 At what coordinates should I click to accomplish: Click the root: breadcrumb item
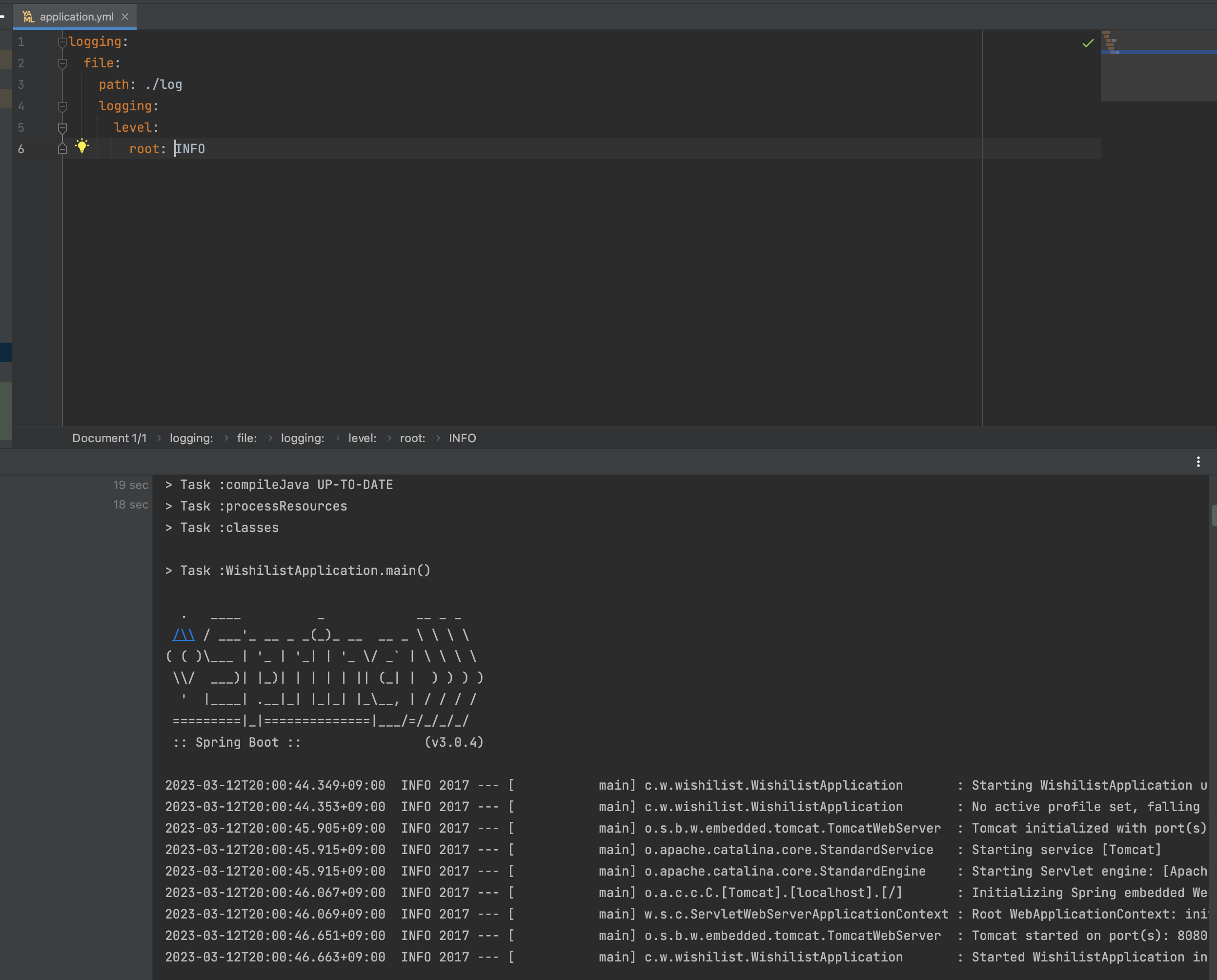pyautogui.click(x=412, y=438)
